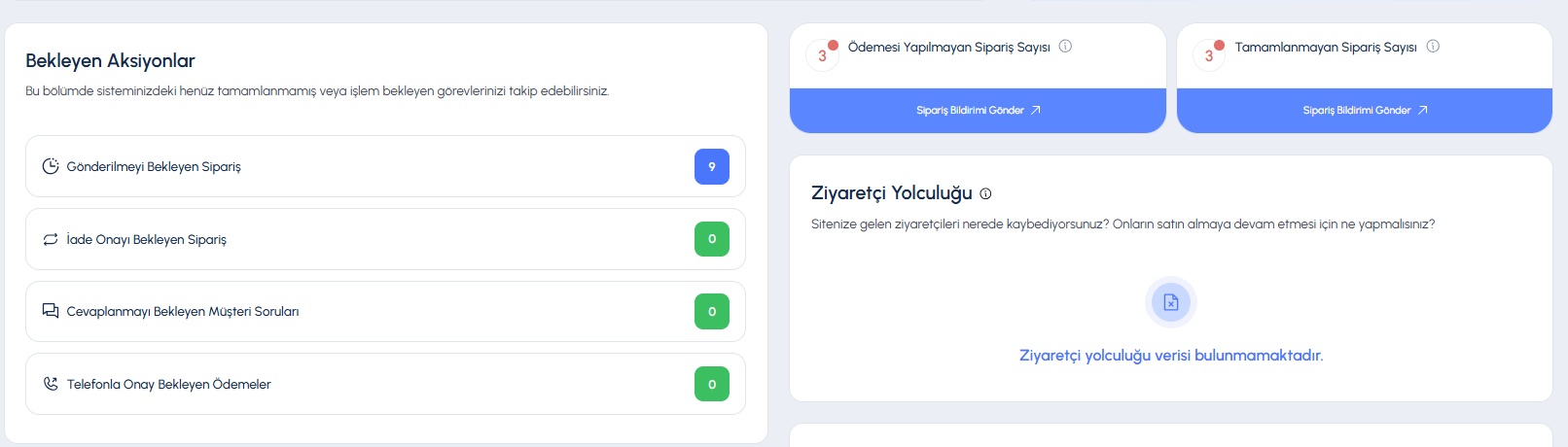Click the green 0 badge for Müşteri Soruları
This screenshot has width=1568, height=447.
[x=712, y=312]
